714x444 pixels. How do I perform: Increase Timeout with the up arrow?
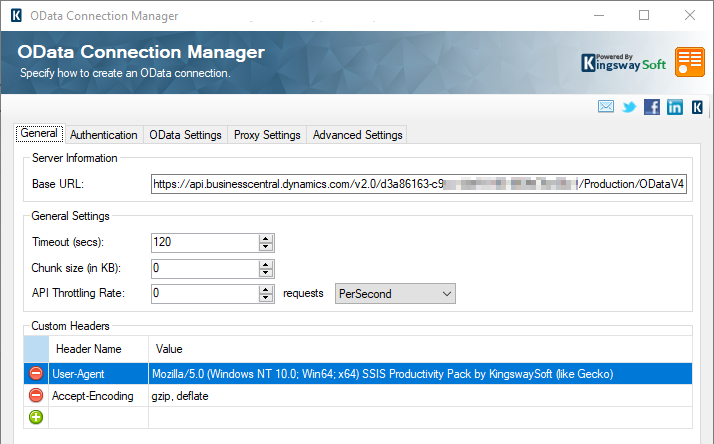click(266, 238)
